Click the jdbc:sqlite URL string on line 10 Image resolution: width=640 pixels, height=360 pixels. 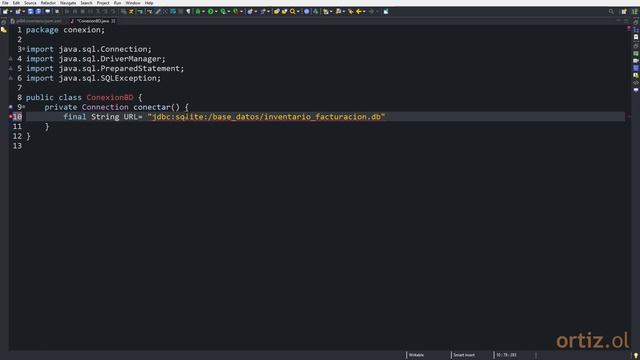(266, 117)
